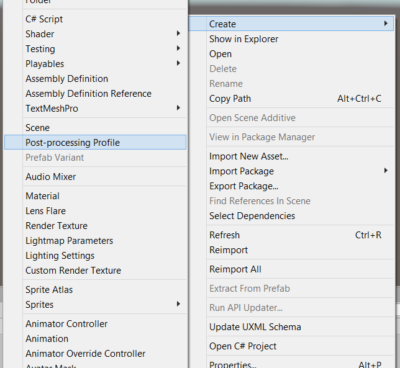Choose Reimport All
The height and width of the screenshot is (368, 400).
click(x=291, y=269)
